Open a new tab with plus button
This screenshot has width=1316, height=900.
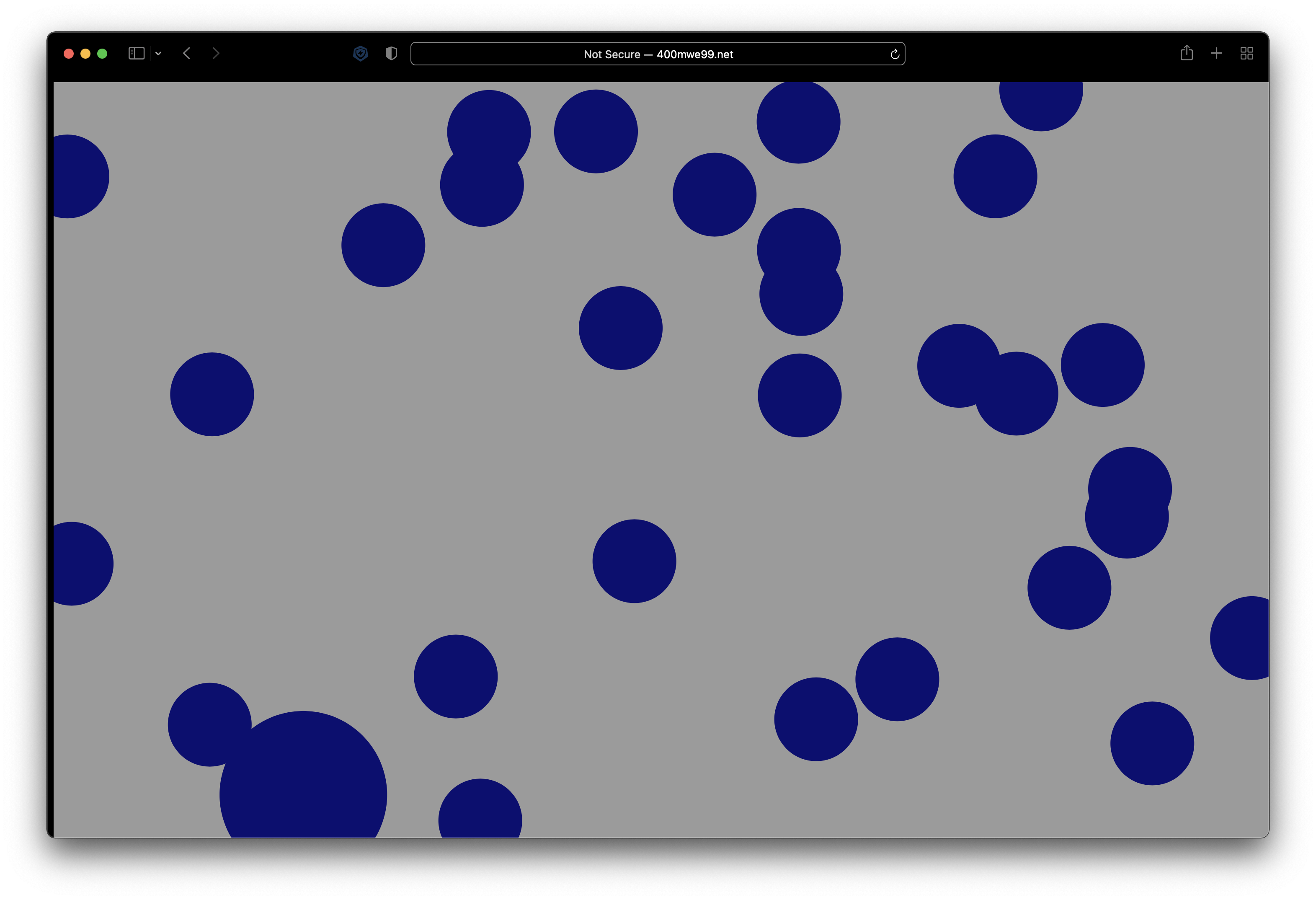tap(1216, 53)
